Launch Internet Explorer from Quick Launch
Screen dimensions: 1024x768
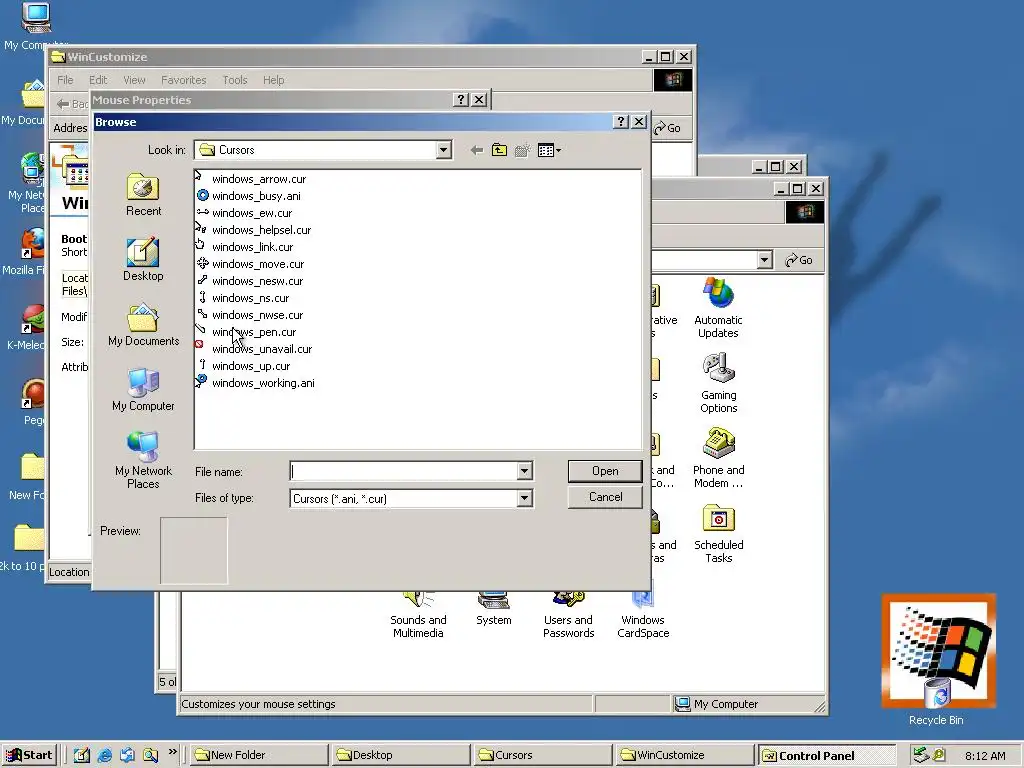pos(104,756)
